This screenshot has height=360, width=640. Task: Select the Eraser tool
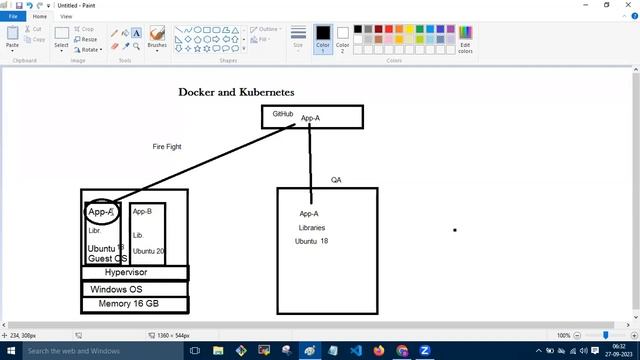point(115,47)
